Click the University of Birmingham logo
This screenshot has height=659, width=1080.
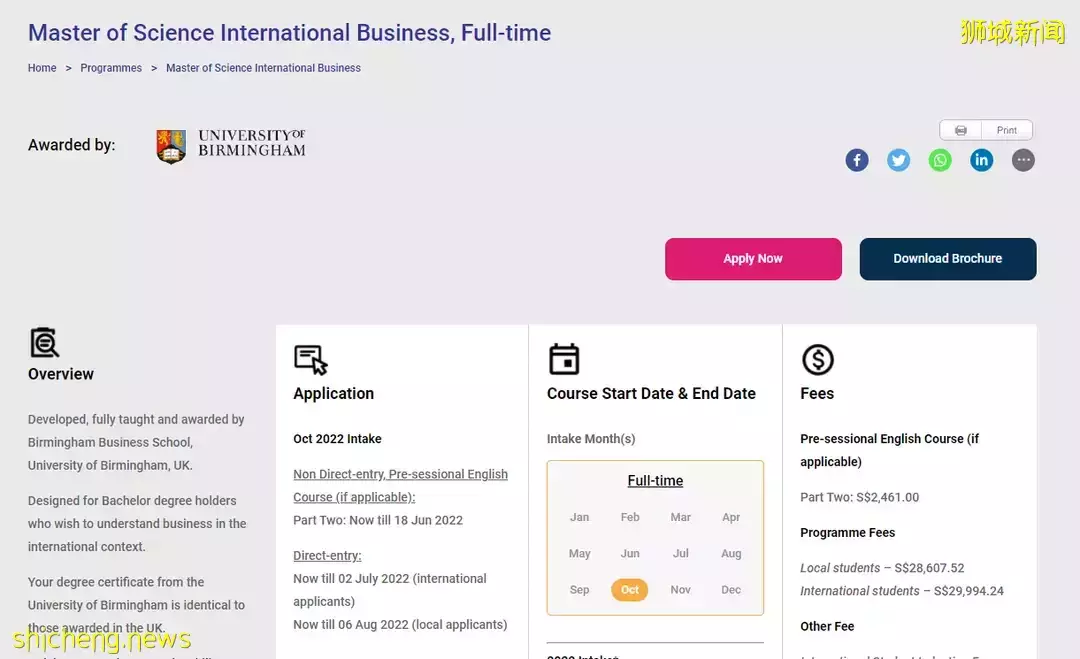tap(231, 146)
